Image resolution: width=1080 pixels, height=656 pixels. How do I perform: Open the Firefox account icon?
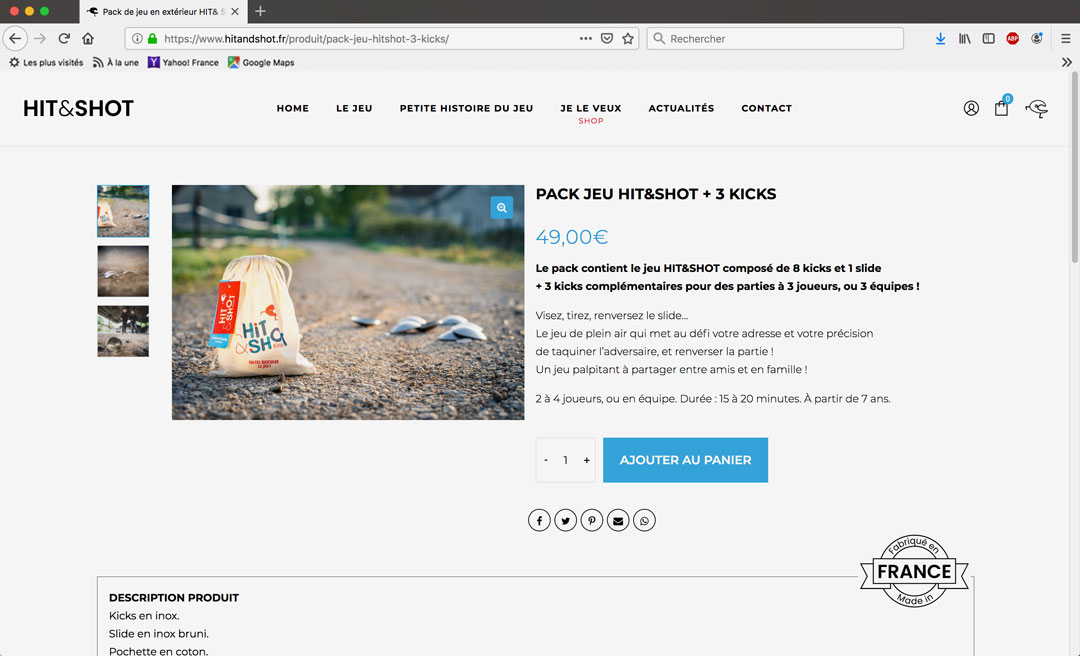click(x=1037, y=39)
